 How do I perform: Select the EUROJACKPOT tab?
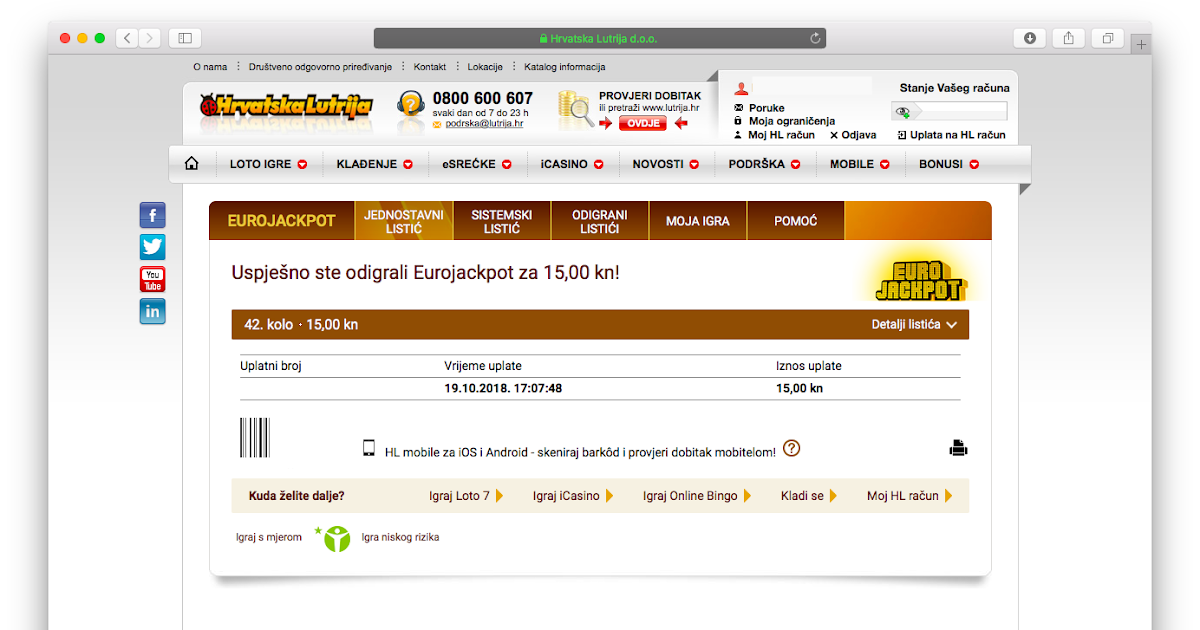click(x=282, y=221)
